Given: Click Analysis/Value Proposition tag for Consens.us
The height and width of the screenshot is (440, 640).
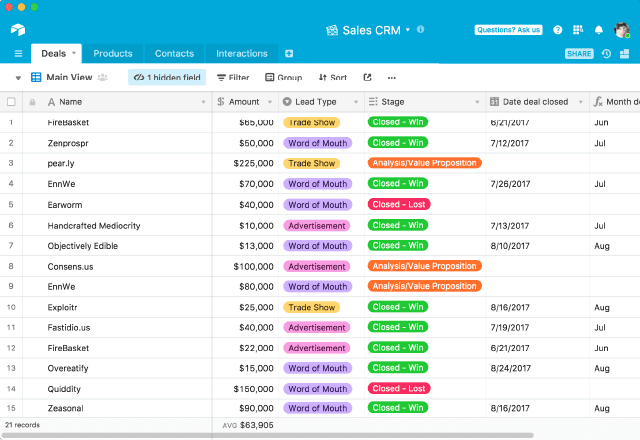Looking at the screenshot, I should pyautogui.click(x=424, y=266).
